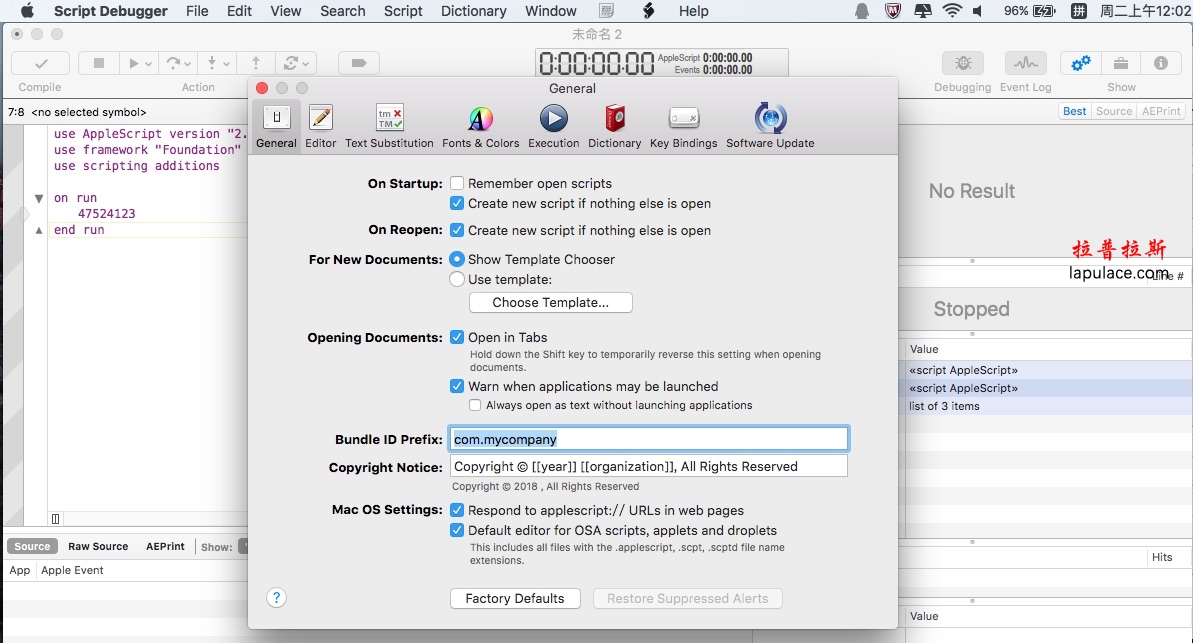Open Fonts & Colors preferences
This screenshot has height=643, width=1193.
(x=480, y=126)
